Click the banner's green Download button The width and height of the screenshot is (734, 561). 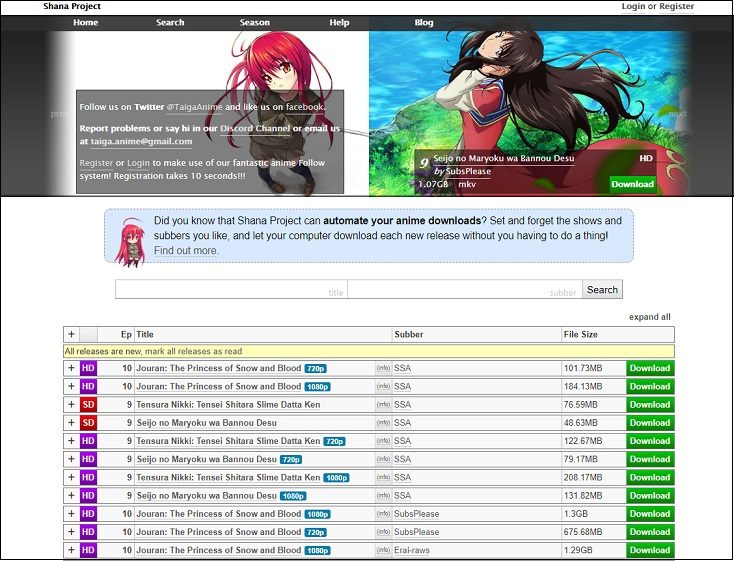point(632,184)
